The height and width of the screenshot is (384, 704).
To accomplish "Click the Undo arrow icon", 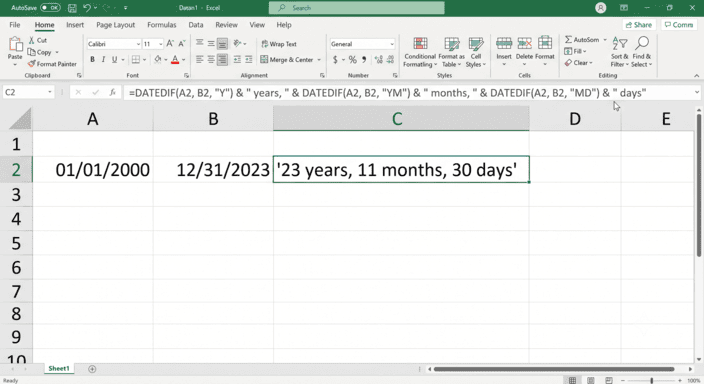I will pyautogui.click(x=87, y=8).
